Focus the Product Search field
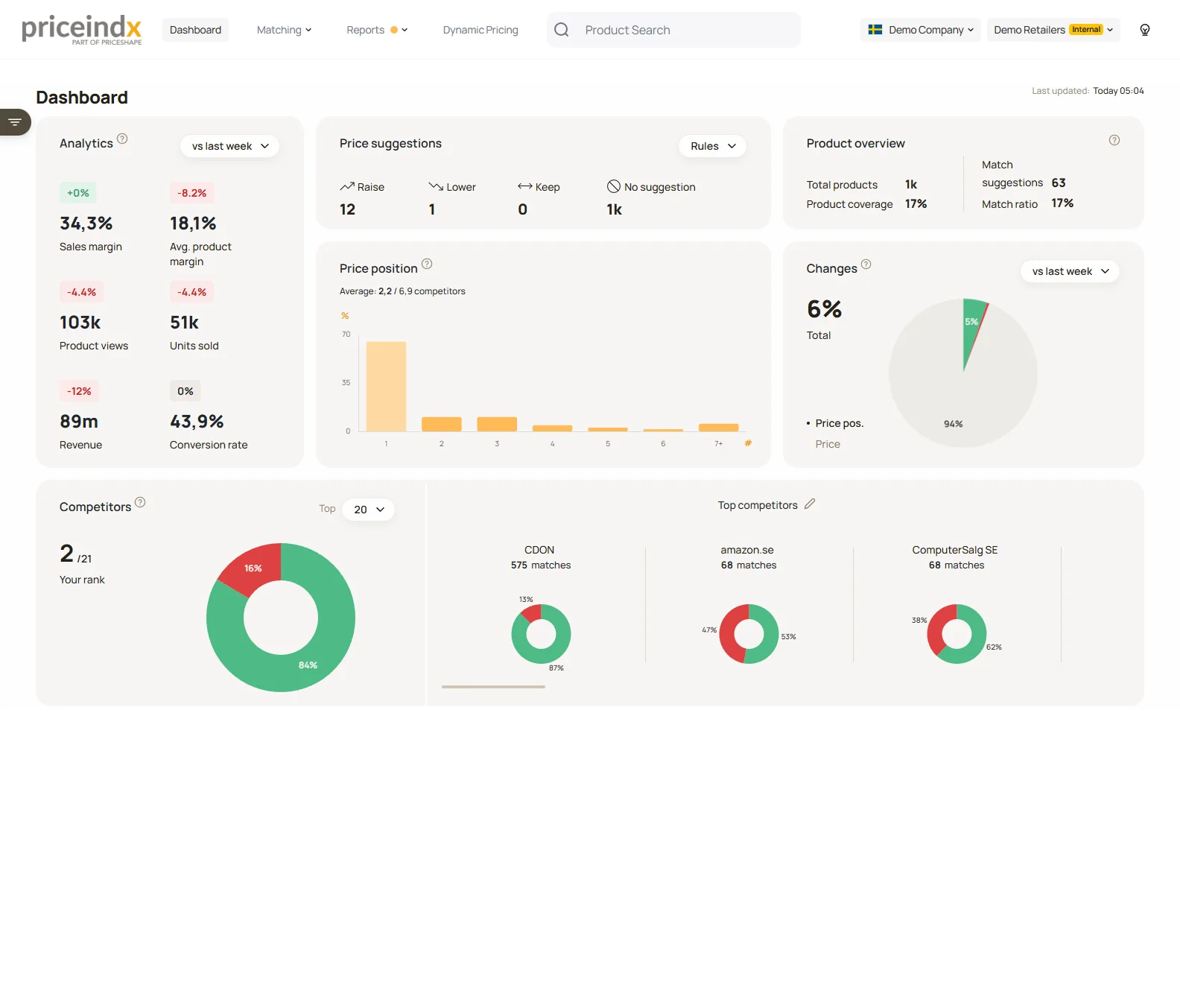 tap(673, 30)
